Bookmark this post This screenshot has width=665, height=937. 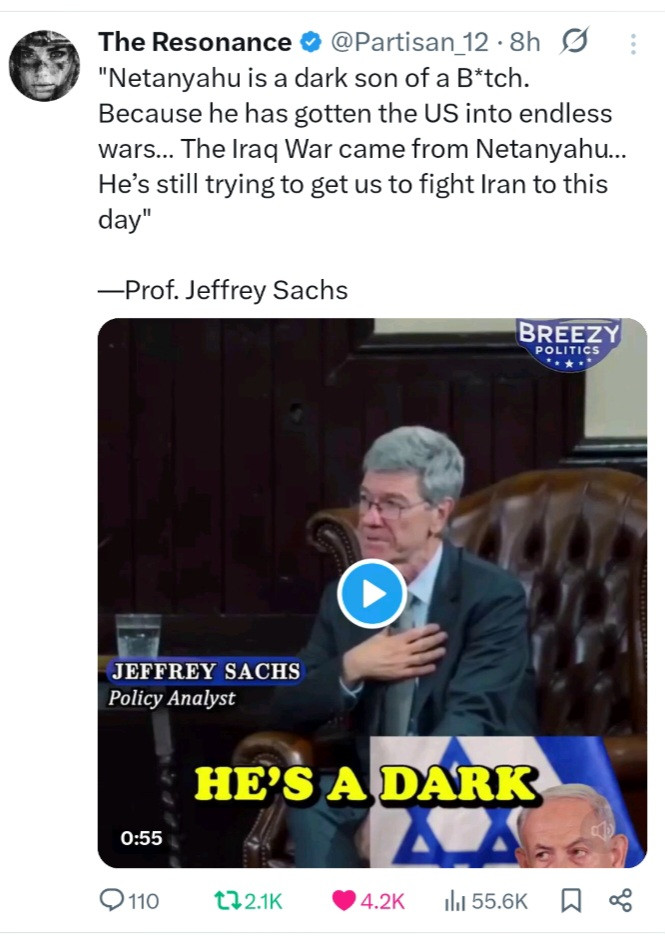pyautogui.click(x=571, y=900)
